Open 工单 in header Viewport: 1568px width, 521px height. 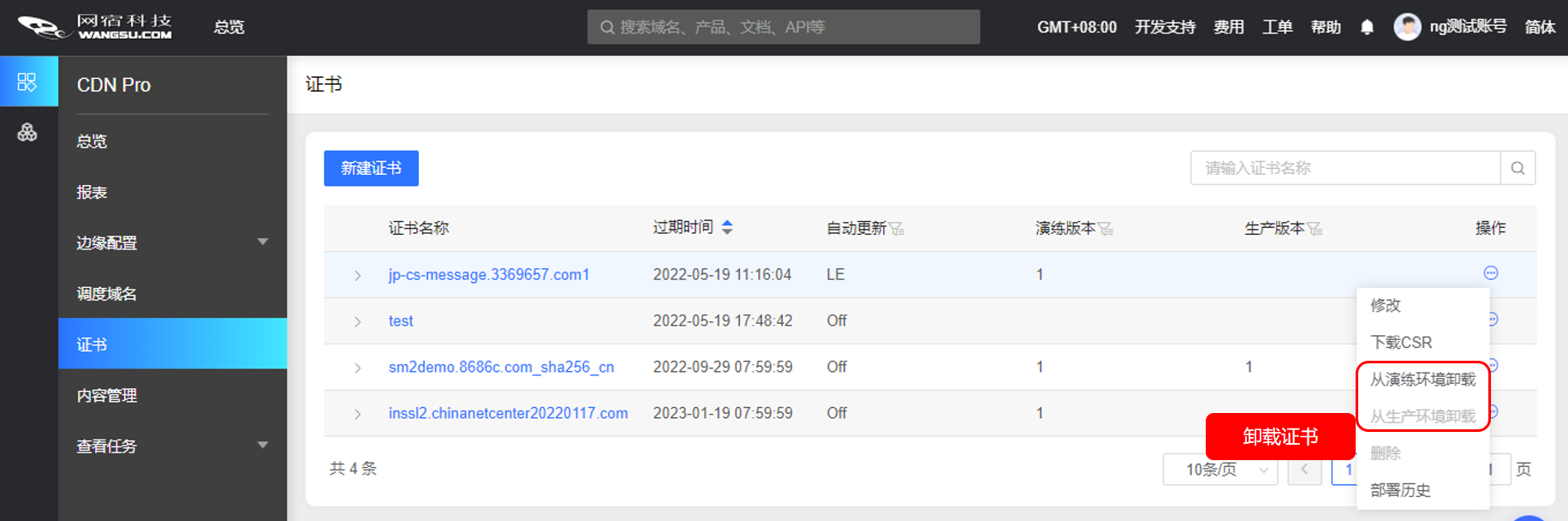(x=1277, y=27)
